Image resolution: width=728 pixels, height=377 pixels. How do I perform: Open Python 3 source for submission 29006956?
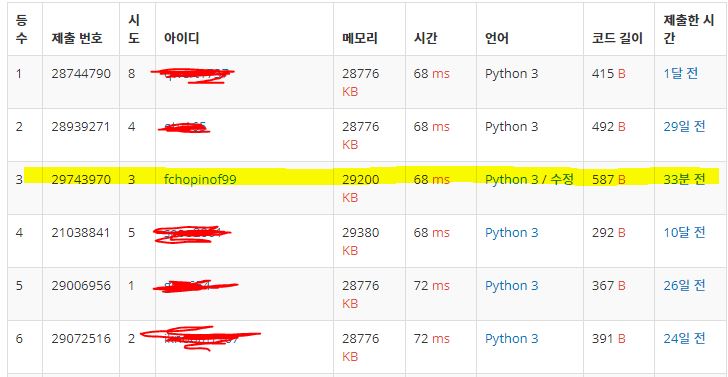(512, 286)
